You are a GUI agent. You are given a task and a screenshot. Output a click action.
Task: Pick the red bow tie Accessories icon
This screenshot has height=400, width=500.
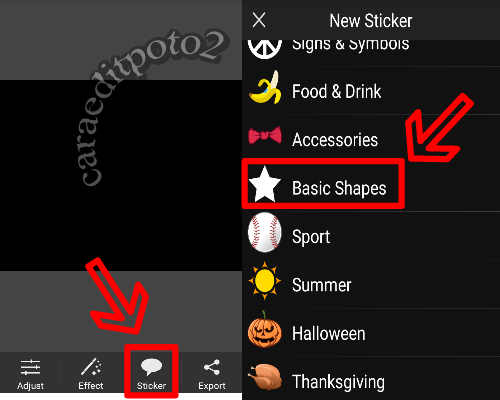(x=265, y=135)
